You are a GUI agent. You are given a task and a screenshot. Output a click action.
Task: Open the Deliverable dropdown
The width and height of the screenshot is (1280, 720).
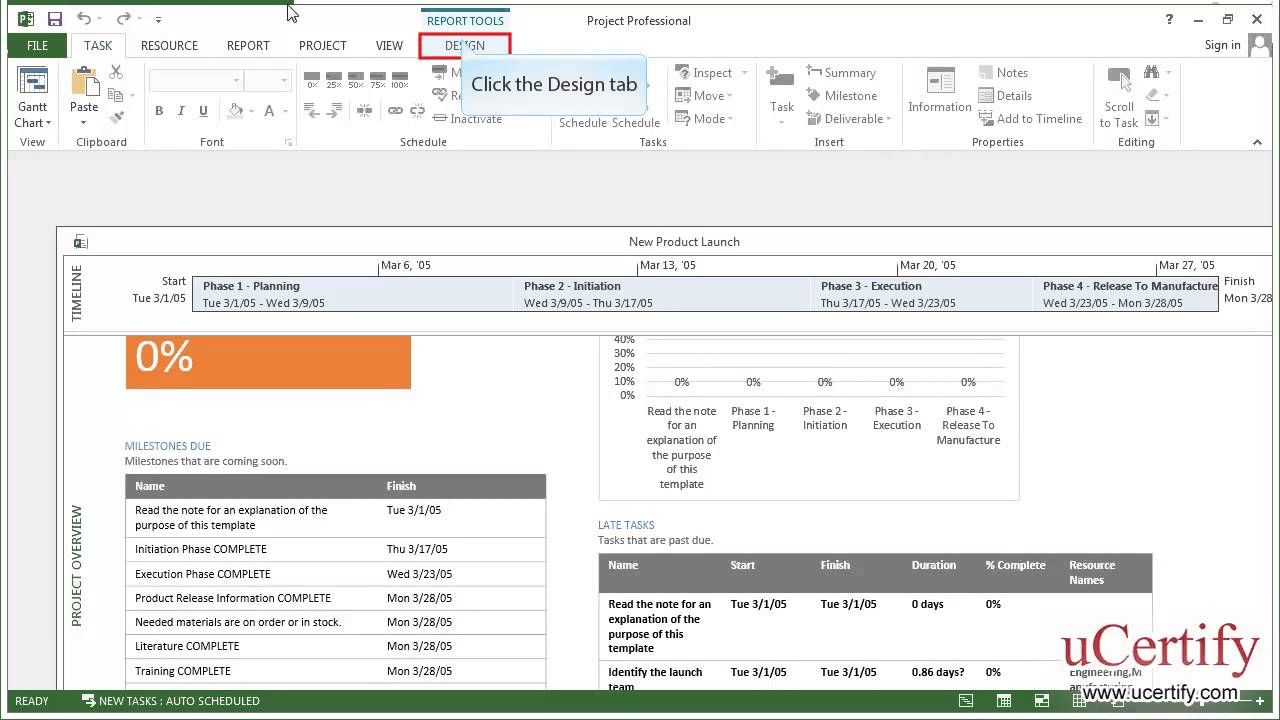coord(848,118)
